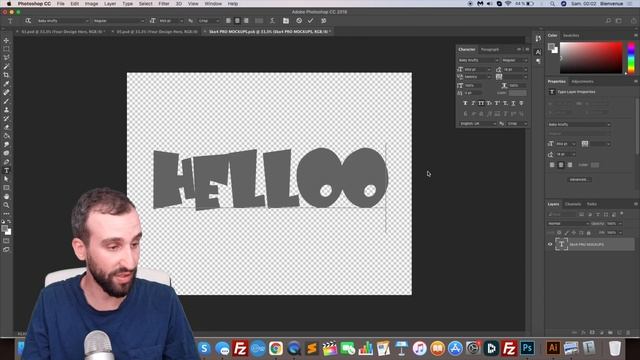
Task: Select the Brush tool
Action: pyautogui.click(x=6, y=101)
